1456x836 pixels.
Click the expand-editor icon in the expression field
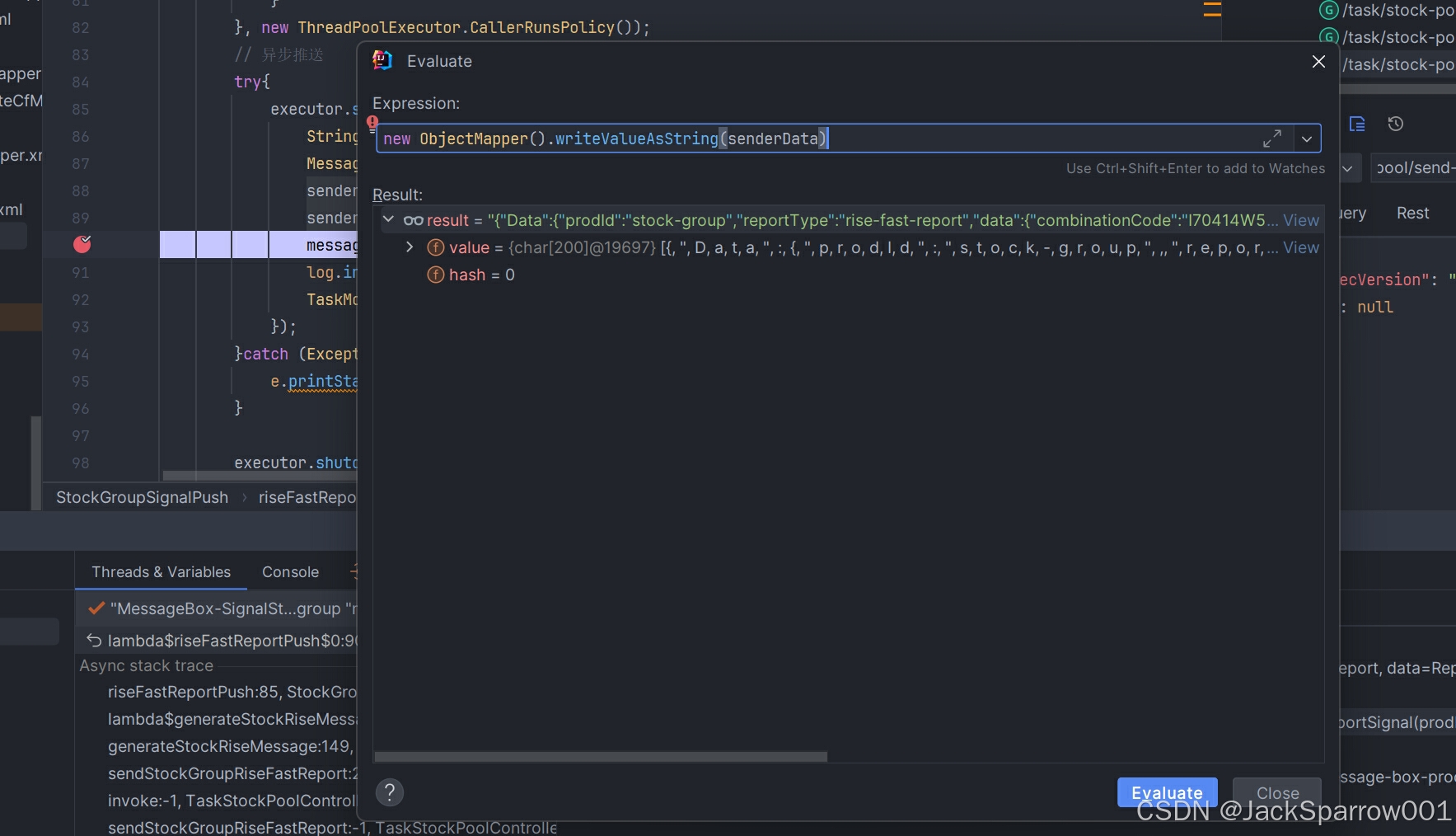click(x=1272, y=139)
